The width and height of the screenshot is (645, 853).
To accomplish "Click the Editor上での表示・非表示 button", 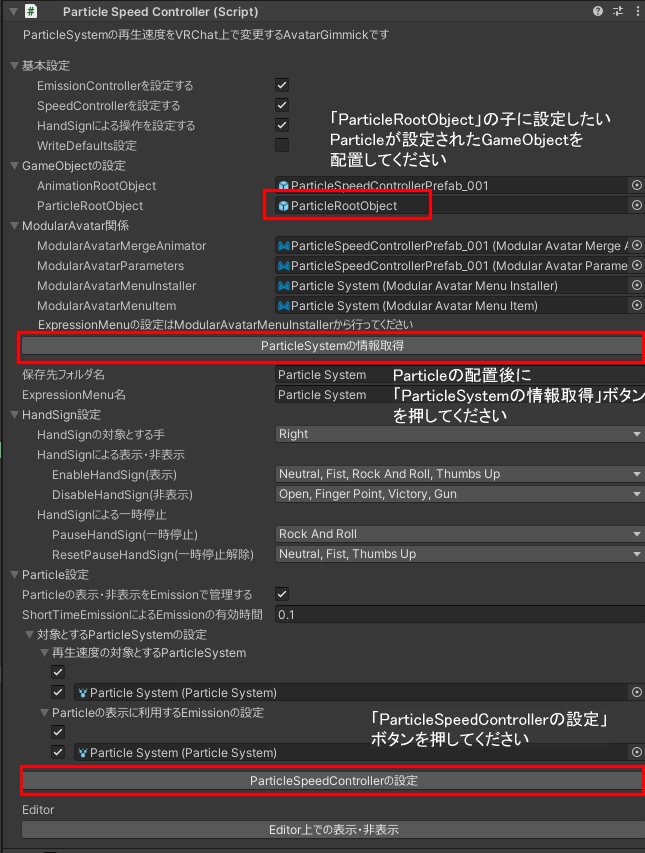I will (x=333, y=830).
